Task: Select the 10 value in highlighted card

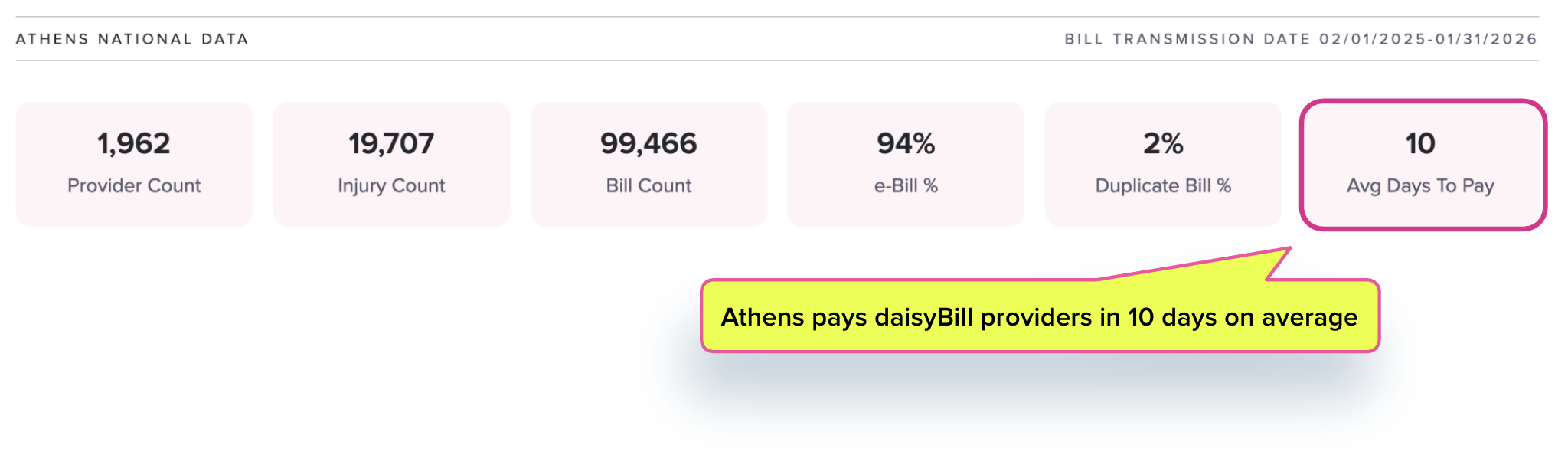Action: pyautogui.click(x=1420, y=143)
